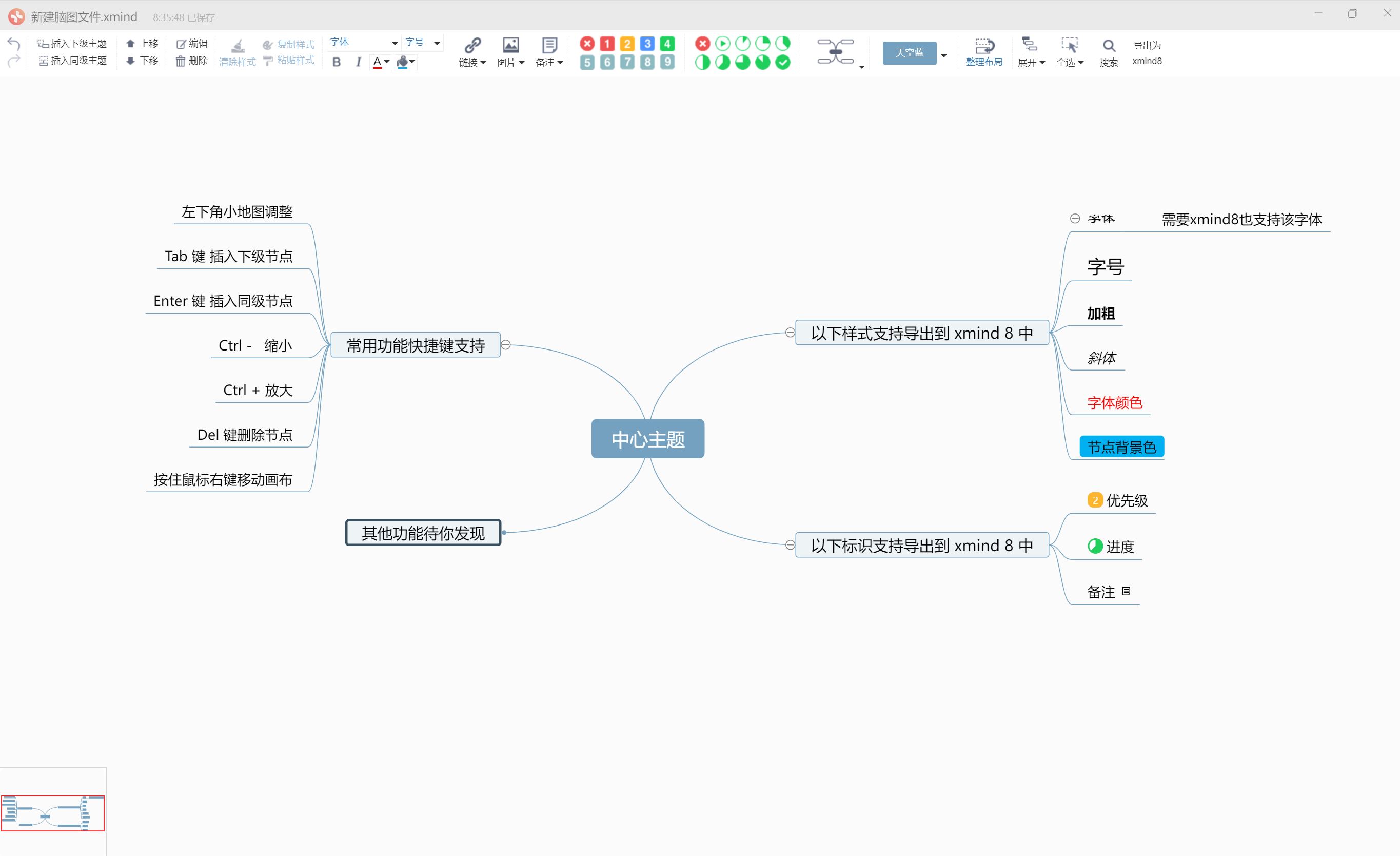
Task: Open the theme dropdown arrow beside 天空蓝
Action: pos(944,55)
